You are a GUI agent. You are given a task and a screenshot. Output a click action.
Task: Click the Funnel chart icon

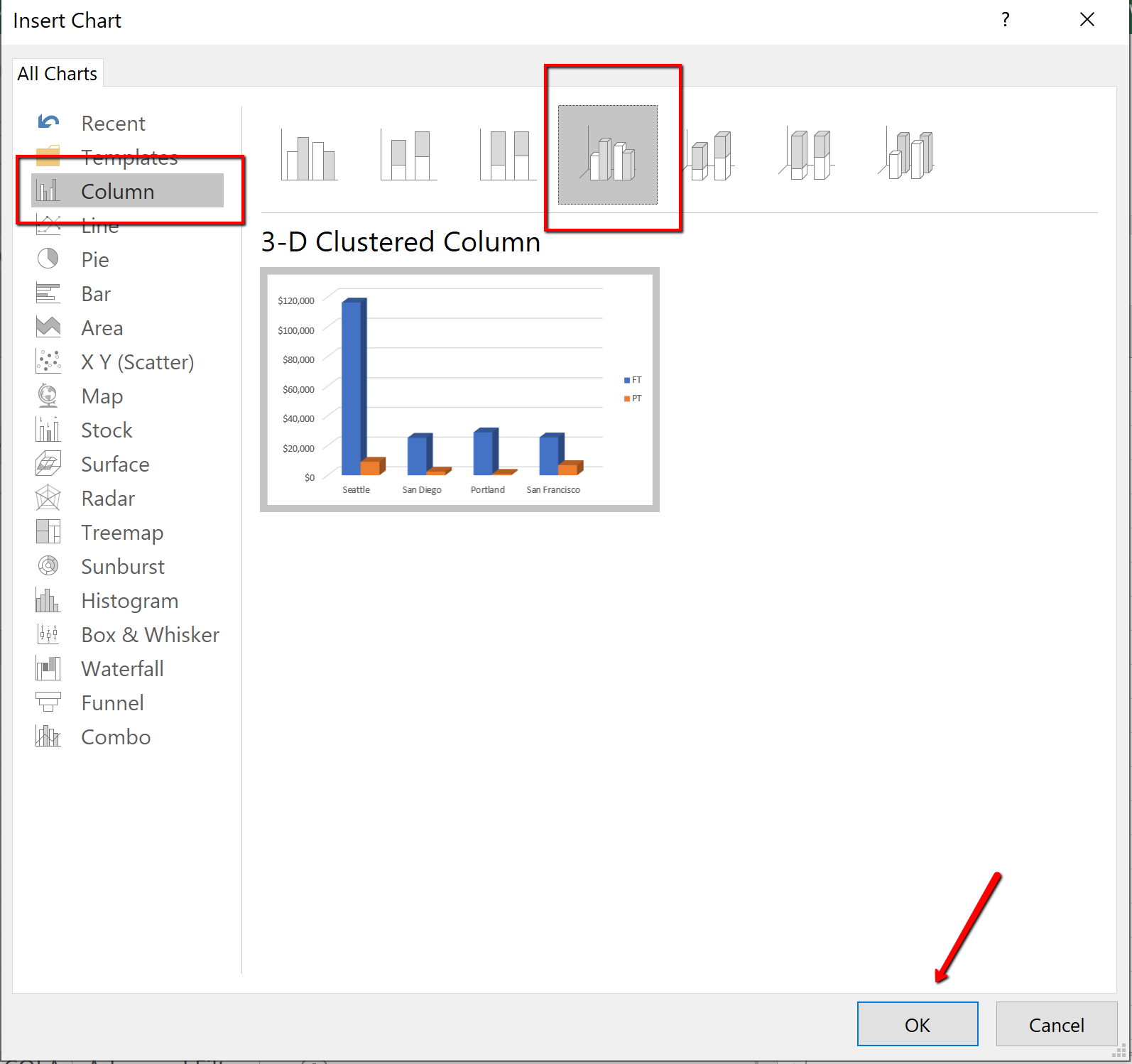[x=48, y=702]
